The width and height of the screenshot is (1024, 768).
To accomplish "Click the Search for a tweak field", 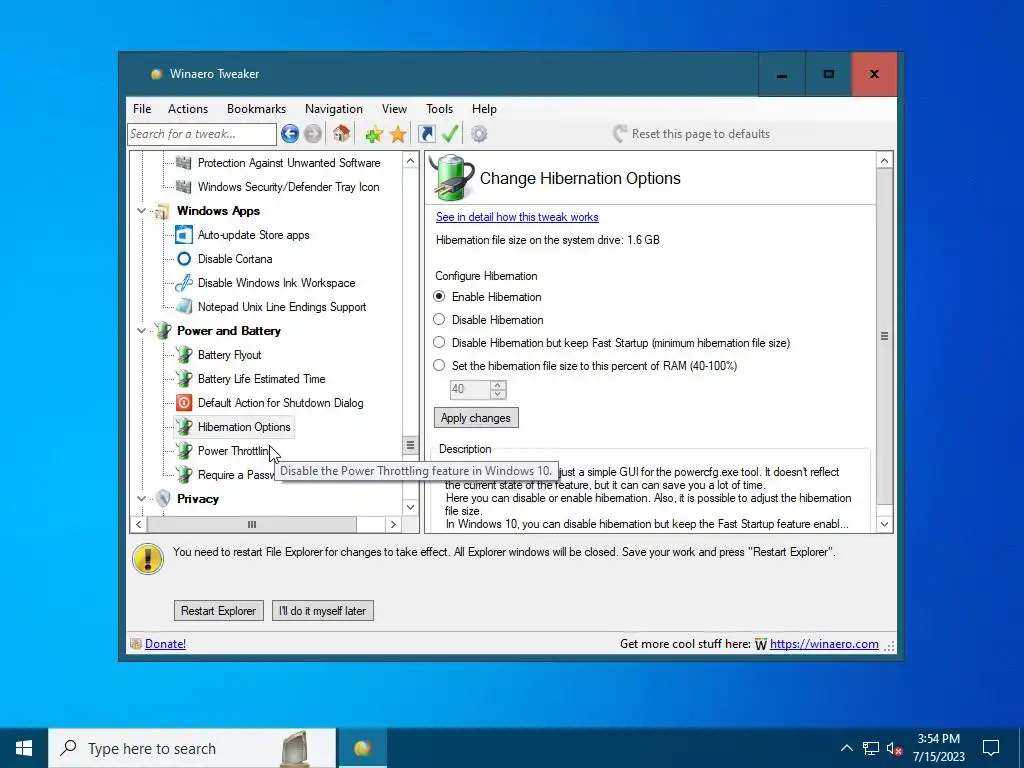I will [202, 134].
